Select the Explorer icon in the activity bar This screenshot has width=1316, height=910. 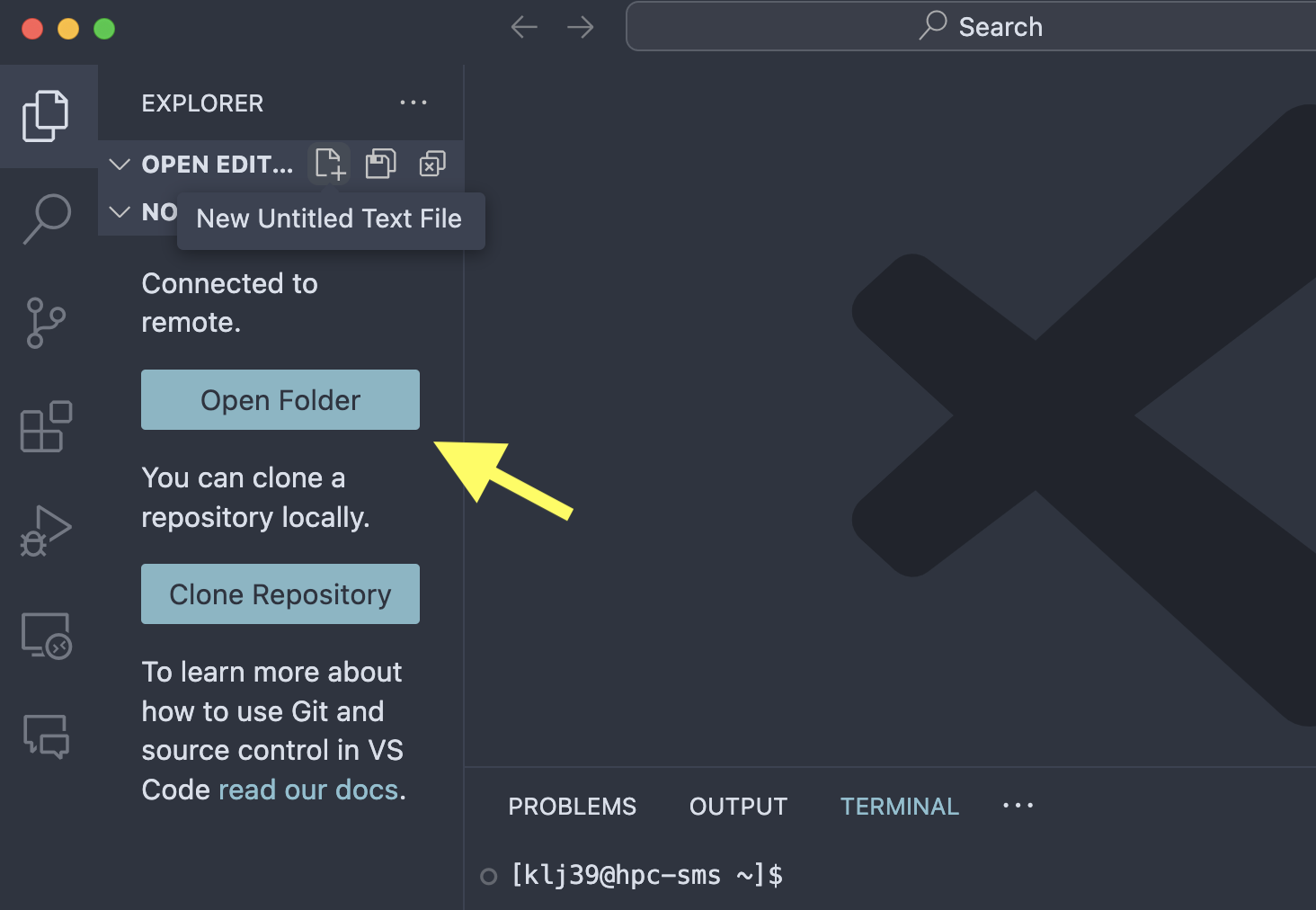click(x=46, y=115)
